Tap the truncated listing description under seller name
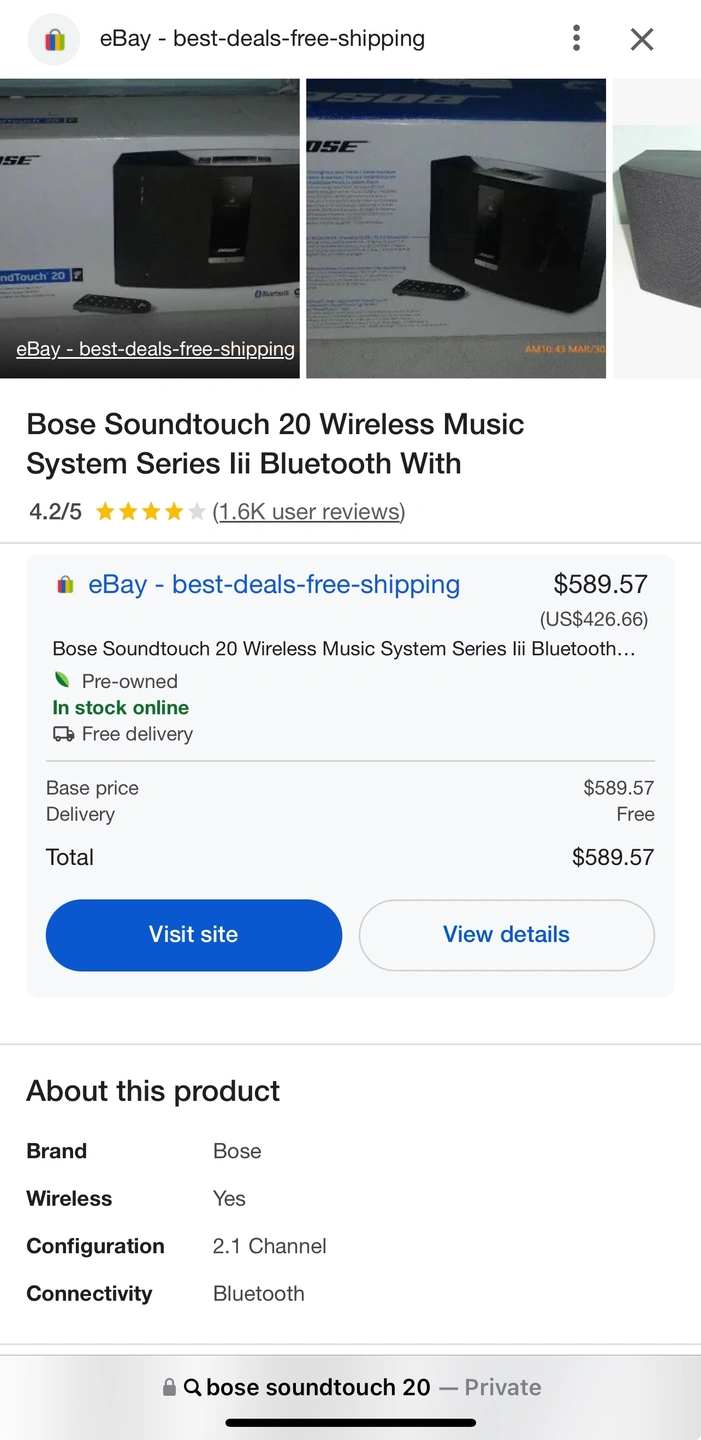Viewport: 701px width, 1440px height. 343,649
